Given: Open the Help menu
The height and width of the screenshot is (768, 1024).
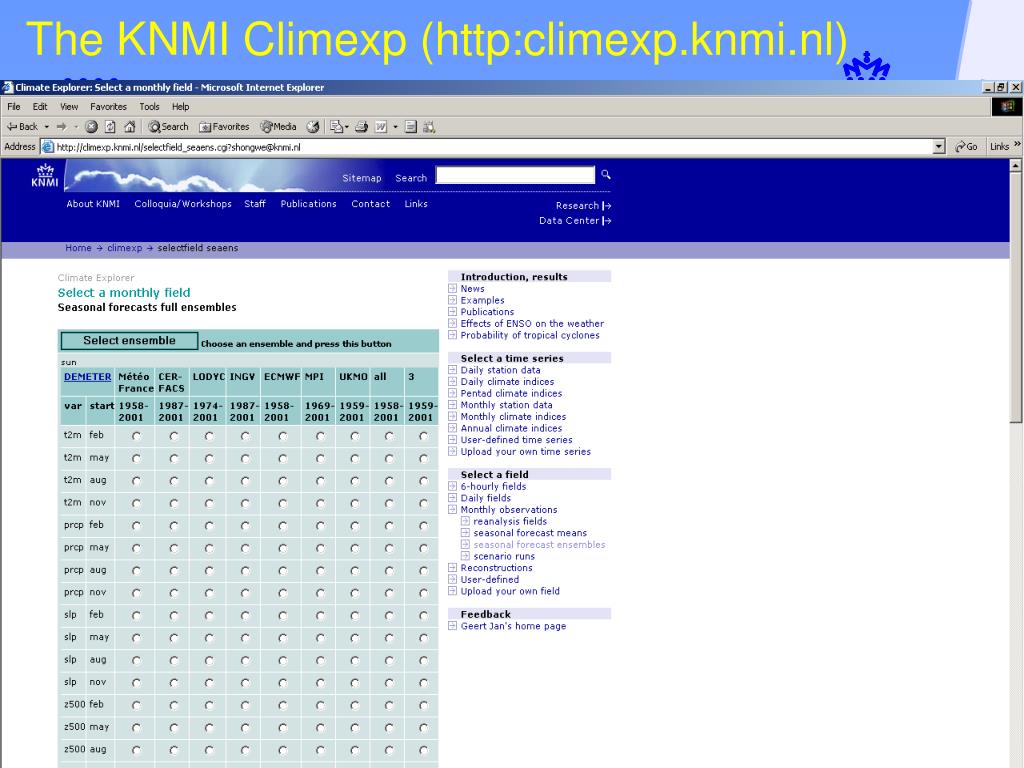Looking at the screenshot, I should (x=181, y=106).
